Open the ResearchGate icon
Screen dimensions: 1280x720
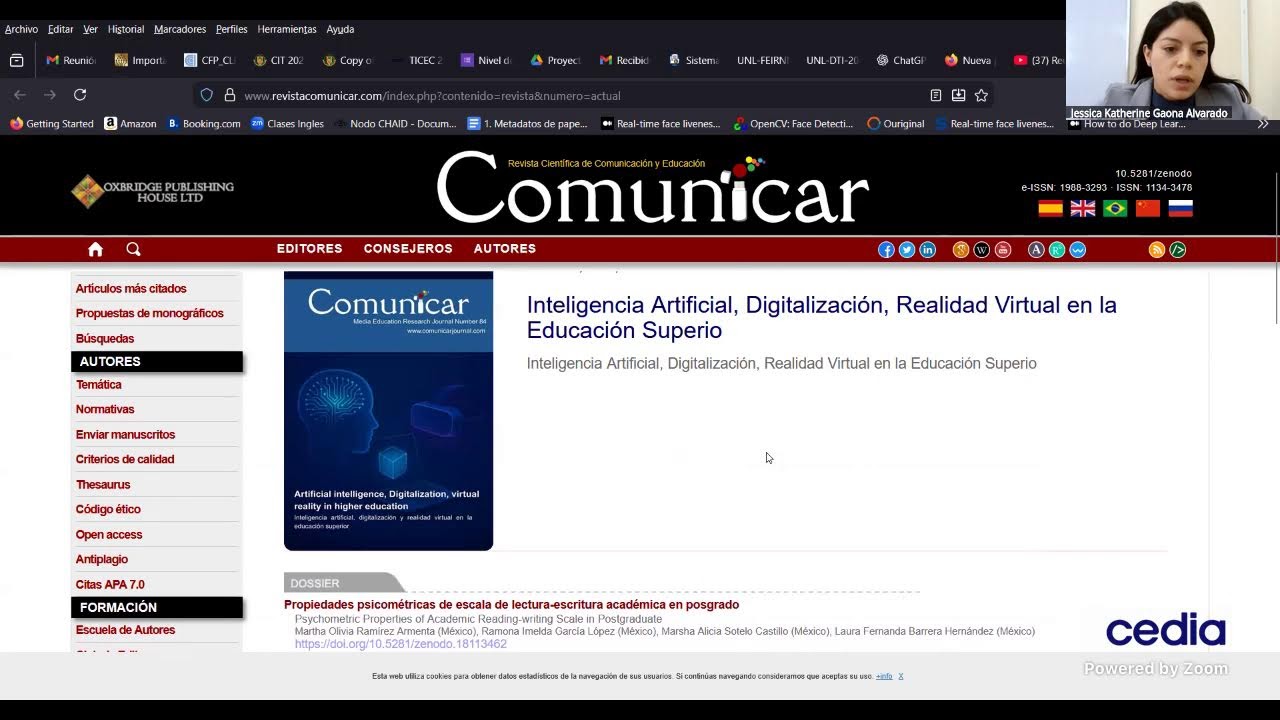[1057, 250]
